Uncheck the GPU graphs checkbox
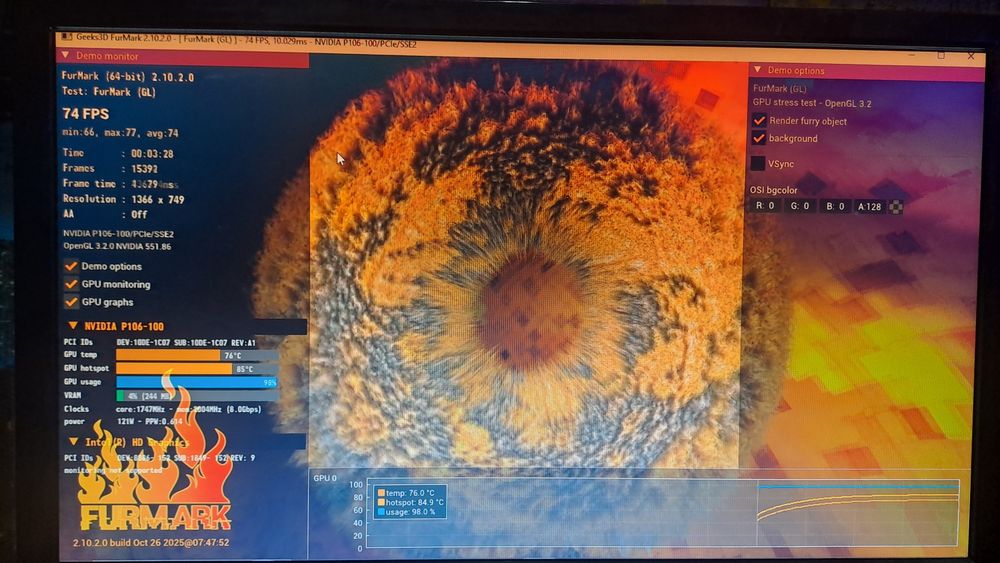The height and width of the screenshot is (563, 1000). coord(71,302)
